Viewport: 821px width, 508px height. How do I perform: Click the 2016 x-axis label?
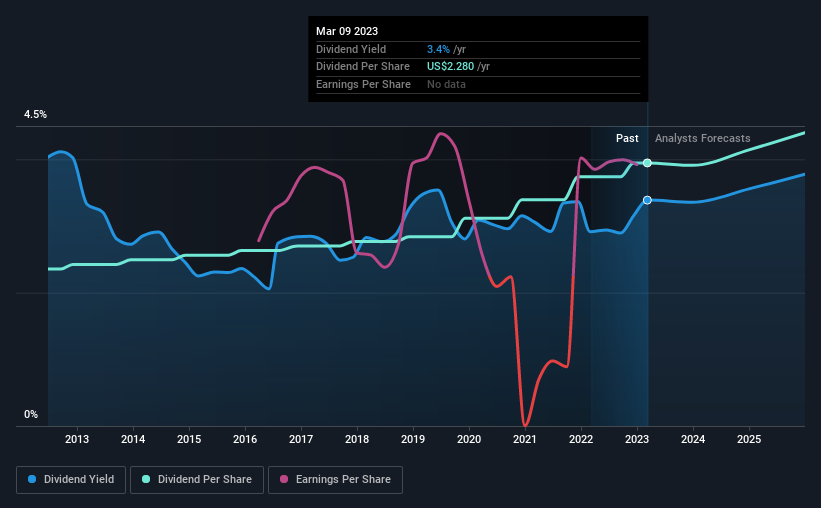245,439
